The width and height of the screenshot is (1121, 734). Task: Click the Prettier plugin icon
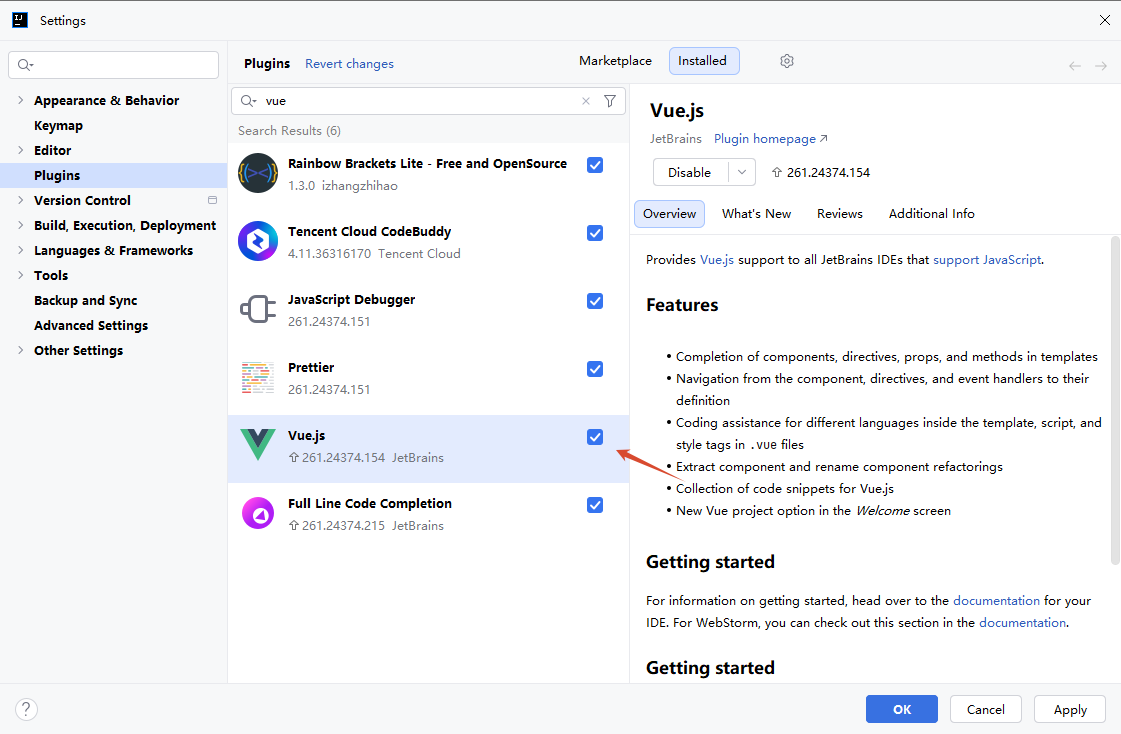tap(258, 377)
